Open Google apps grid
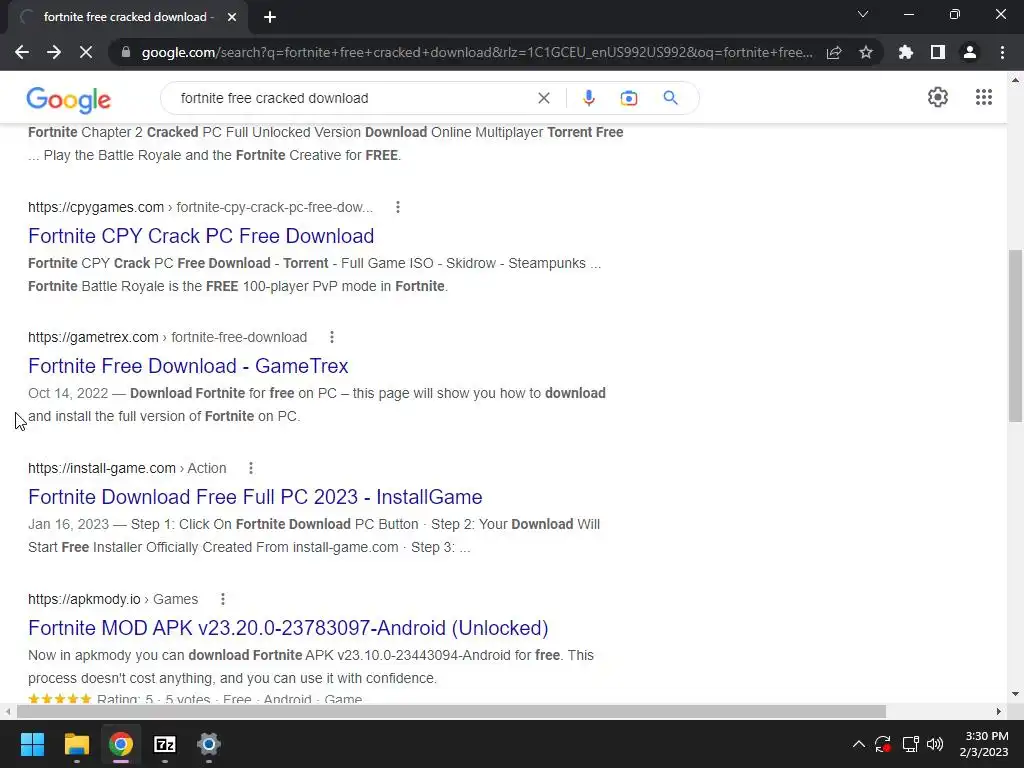This screenshot has height=768, width=1024. pyautogui.click(x=984, y=97)
